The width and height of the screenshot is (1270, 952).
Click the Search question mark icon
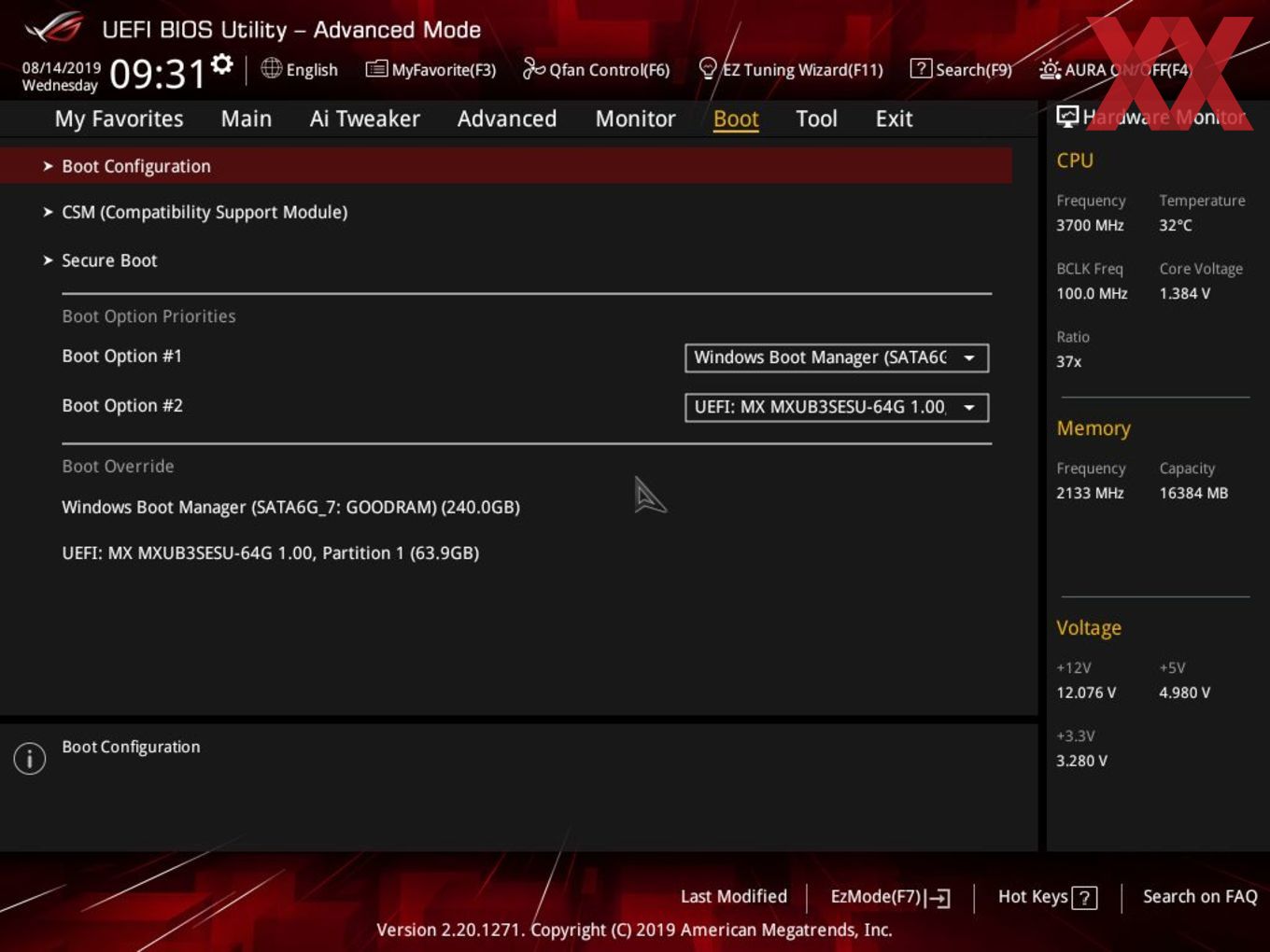pos(921,68)
